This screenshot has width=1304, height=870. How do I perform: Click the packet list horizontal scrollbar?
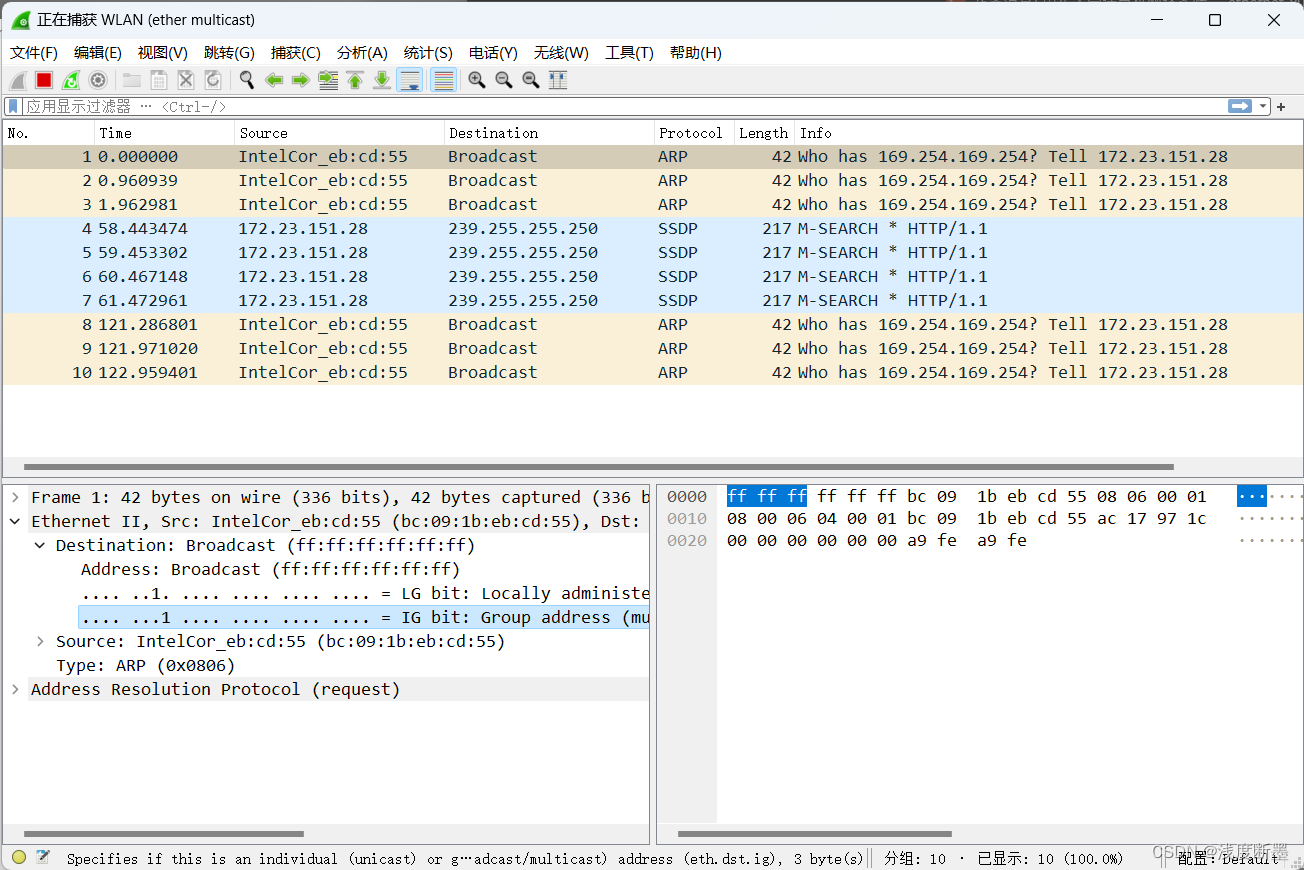tap(598, 467)
